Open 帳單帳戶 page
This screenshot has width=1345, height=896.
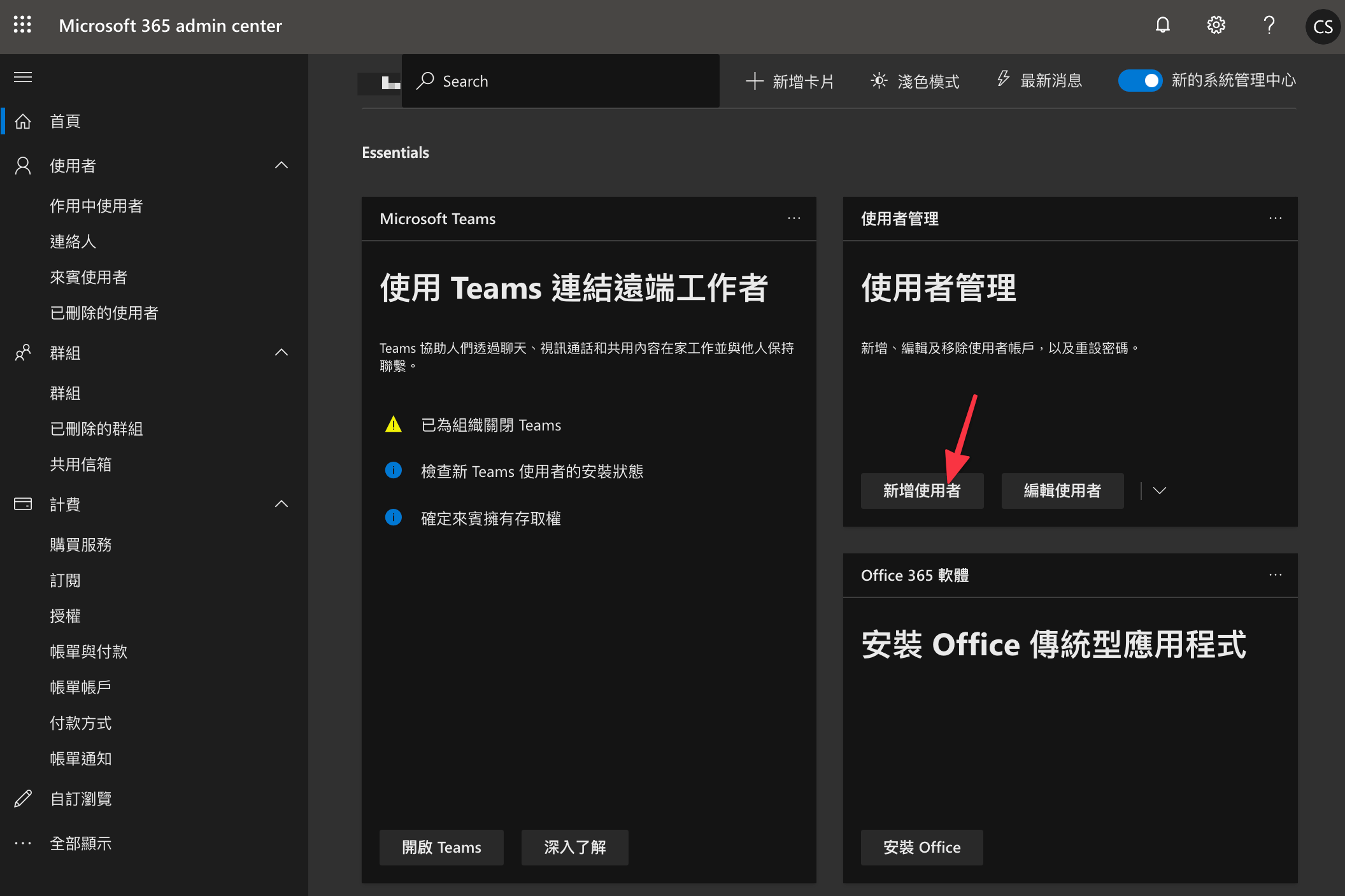click(81, 687)
